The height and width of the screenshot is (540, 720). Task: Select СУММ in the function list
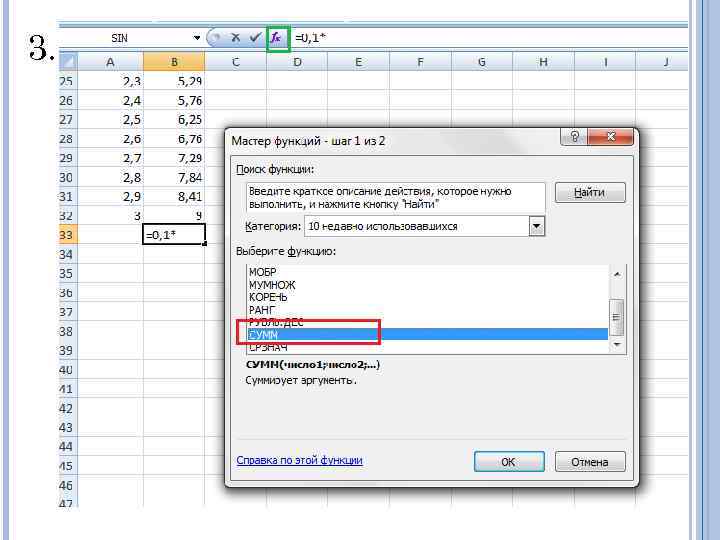[x=428, y=335]
